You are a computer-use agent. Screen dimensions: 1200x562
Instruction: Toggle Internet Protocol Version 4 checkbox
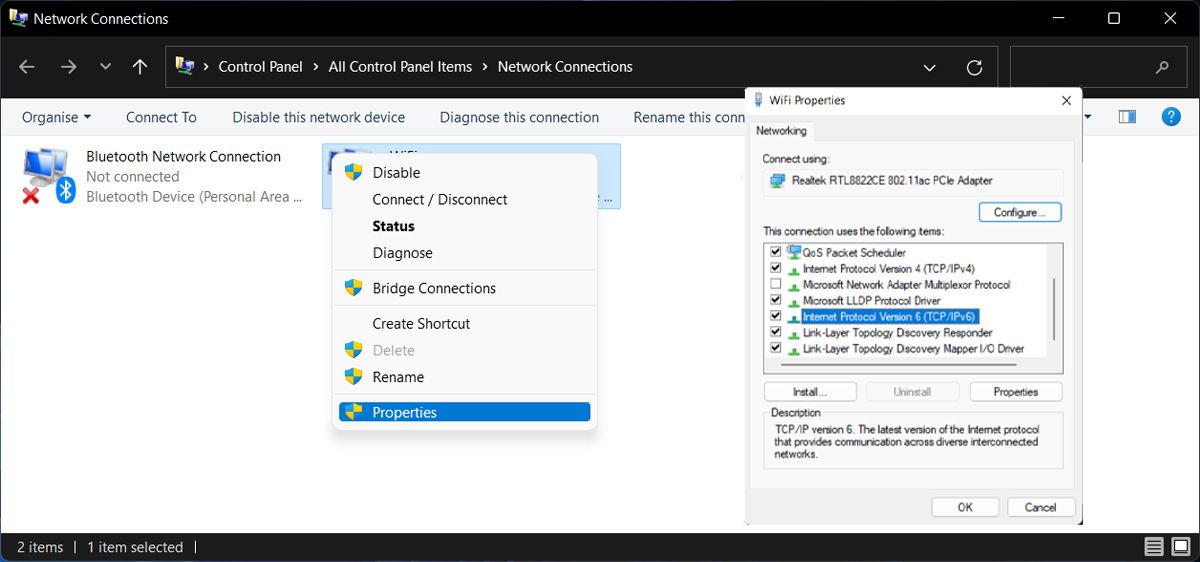775,269
